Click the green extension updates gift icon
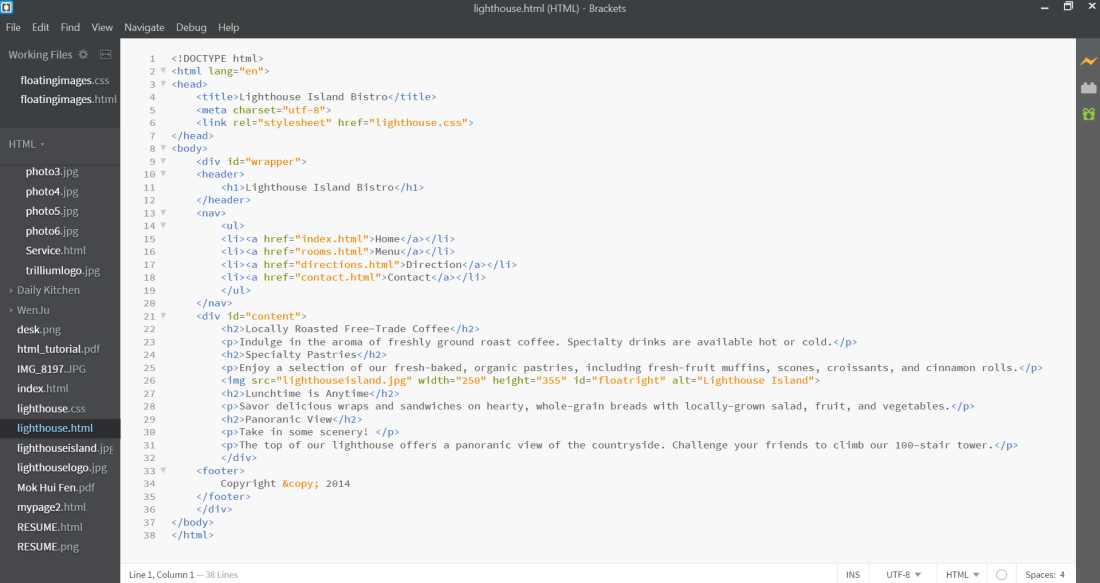This screenshot has height=583, width=1100. point(1089,114)
